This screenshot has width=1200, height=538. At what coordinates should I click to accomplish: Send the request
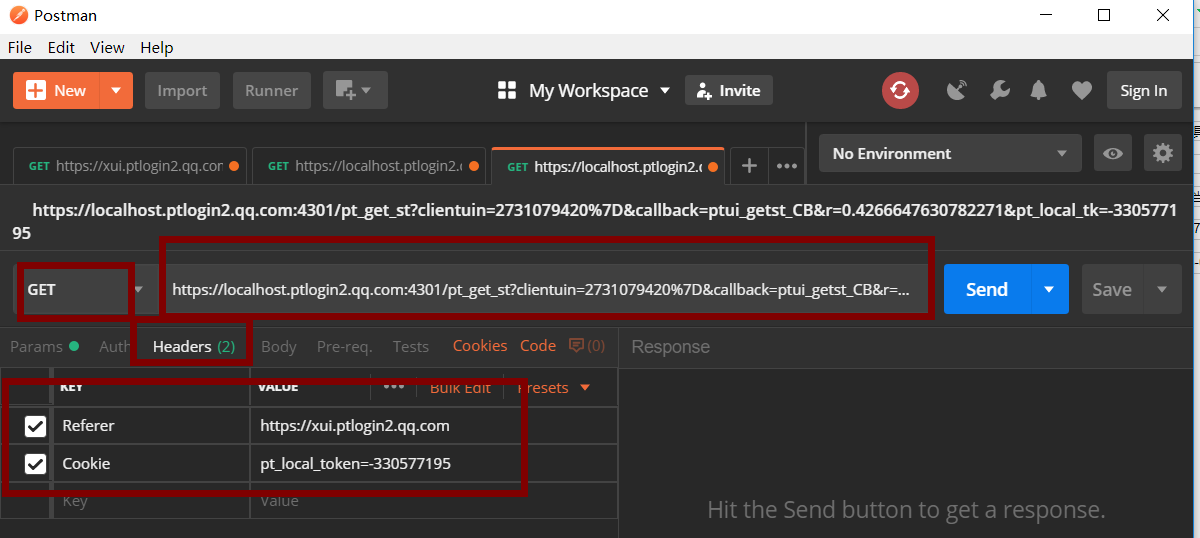pos(987,289)
